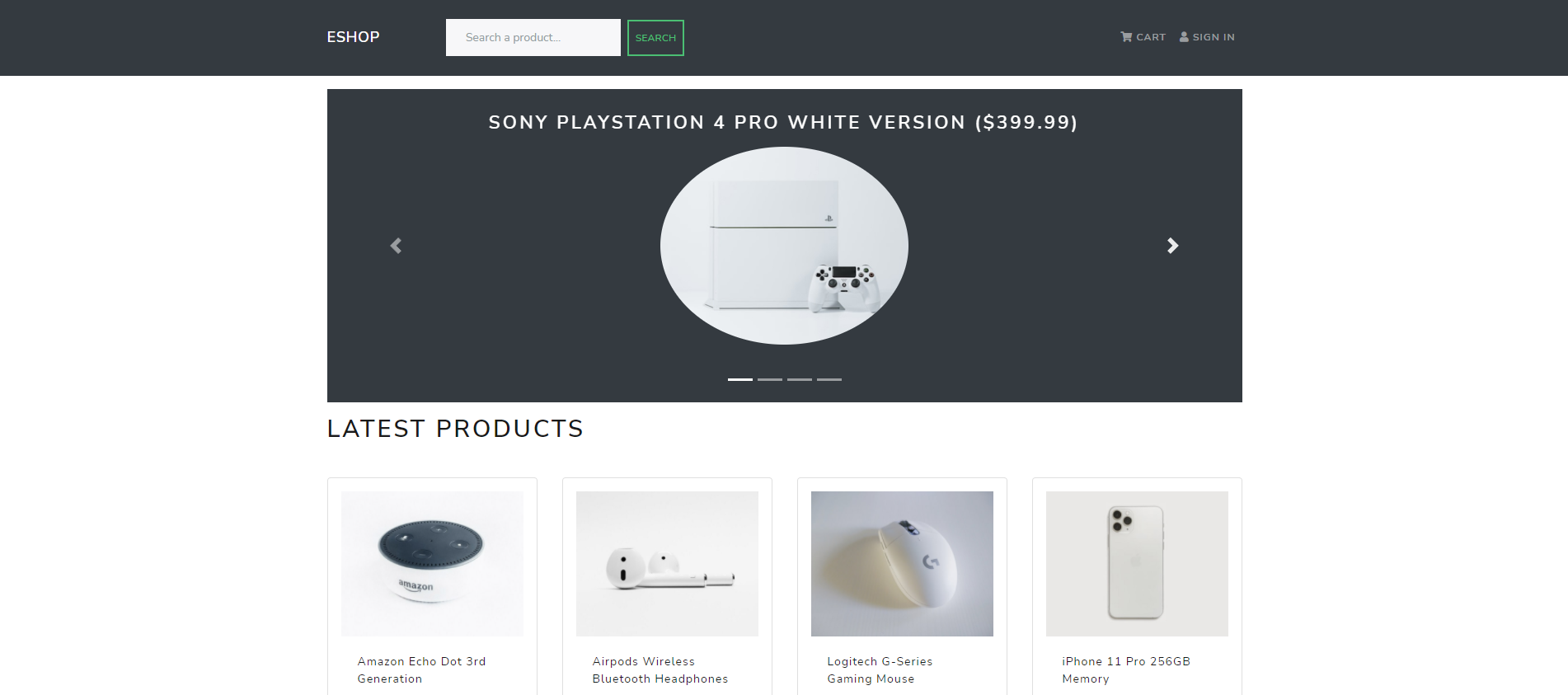Open the Logitech gaming mouse image
This screenshot has width=1568, height=695.
click(902, 564)
